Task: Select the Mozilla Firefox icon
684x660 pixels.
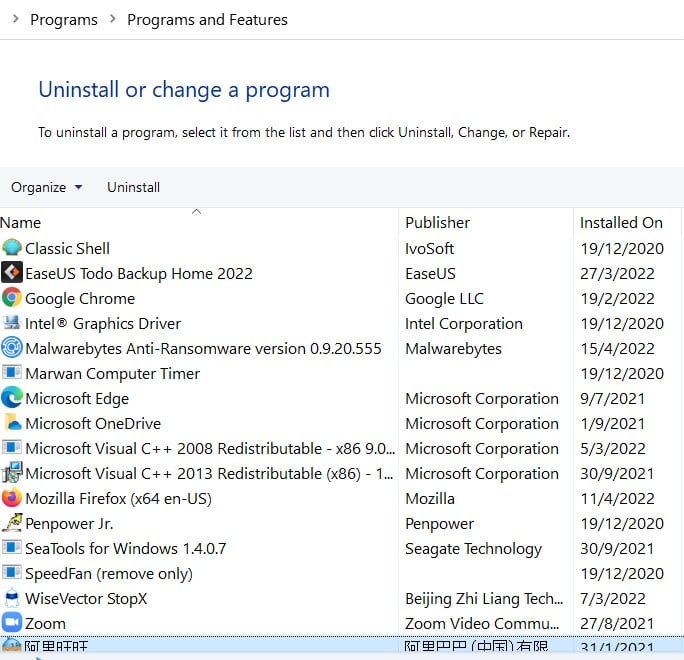Action: pyautogui.click(x=12, y=498)
